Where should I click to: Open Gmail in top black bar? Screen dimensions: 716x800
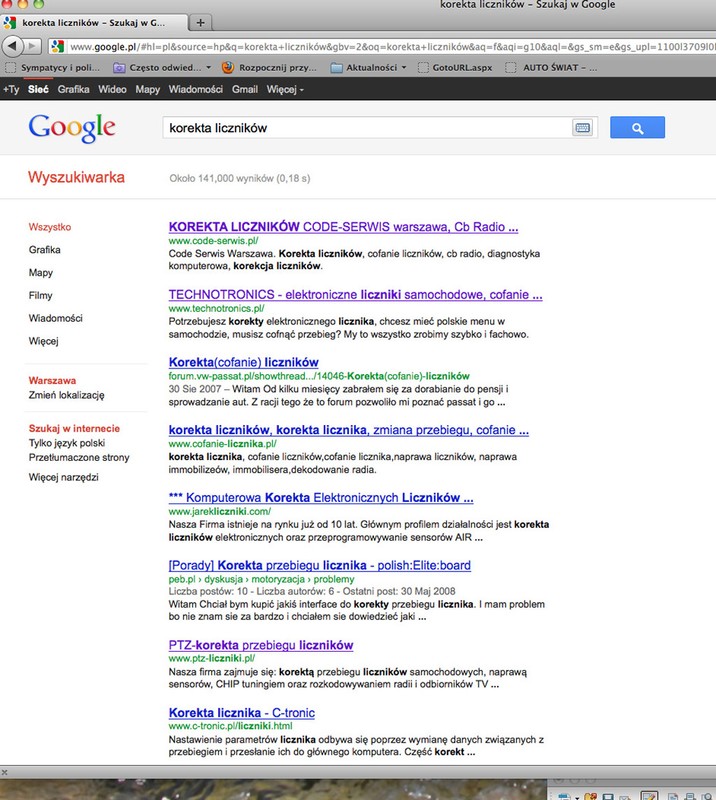(x=244, y=89)
